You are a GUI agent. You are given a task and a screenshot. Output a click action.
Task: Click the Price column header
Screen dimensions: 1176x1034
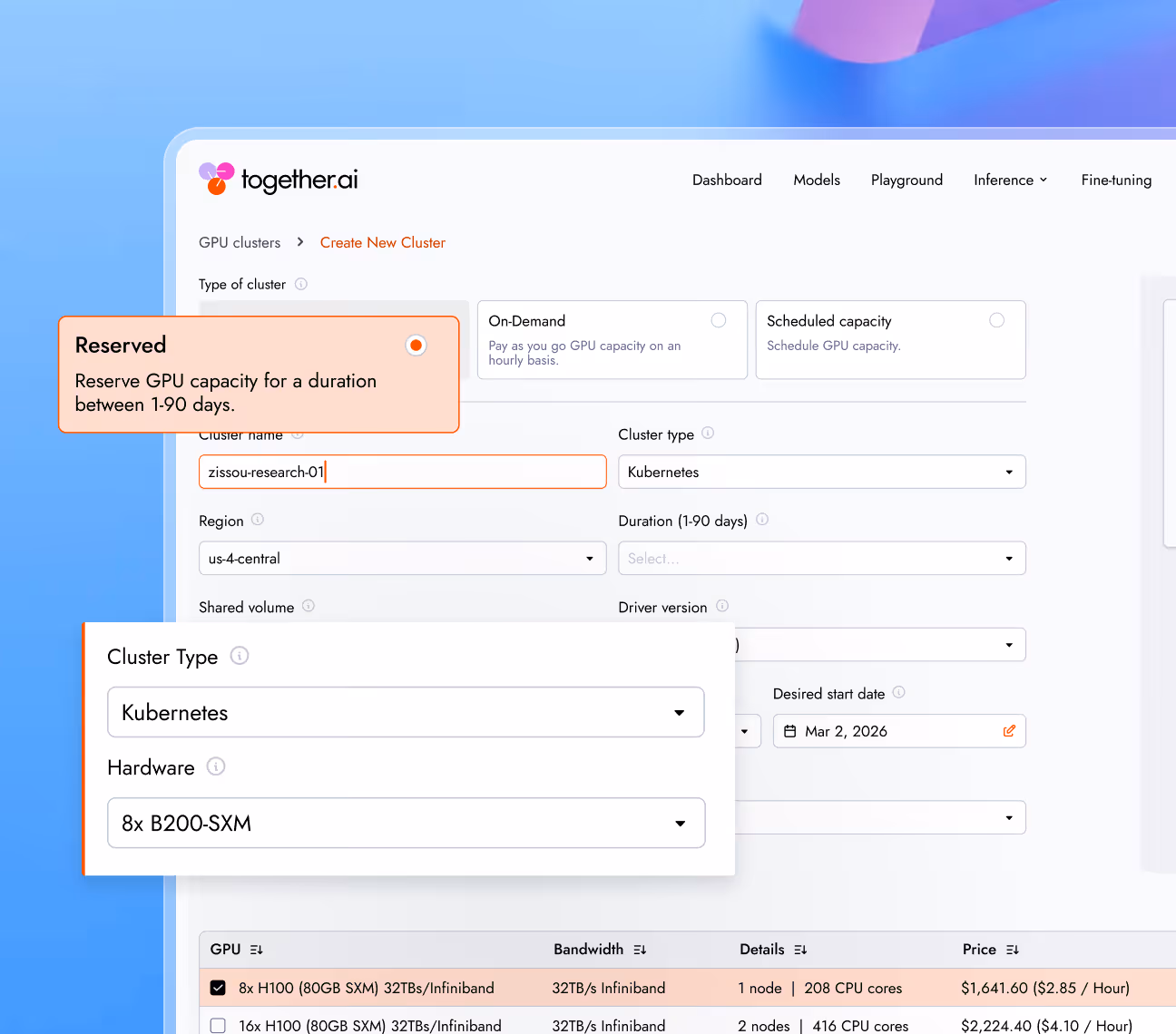(991, 950)
